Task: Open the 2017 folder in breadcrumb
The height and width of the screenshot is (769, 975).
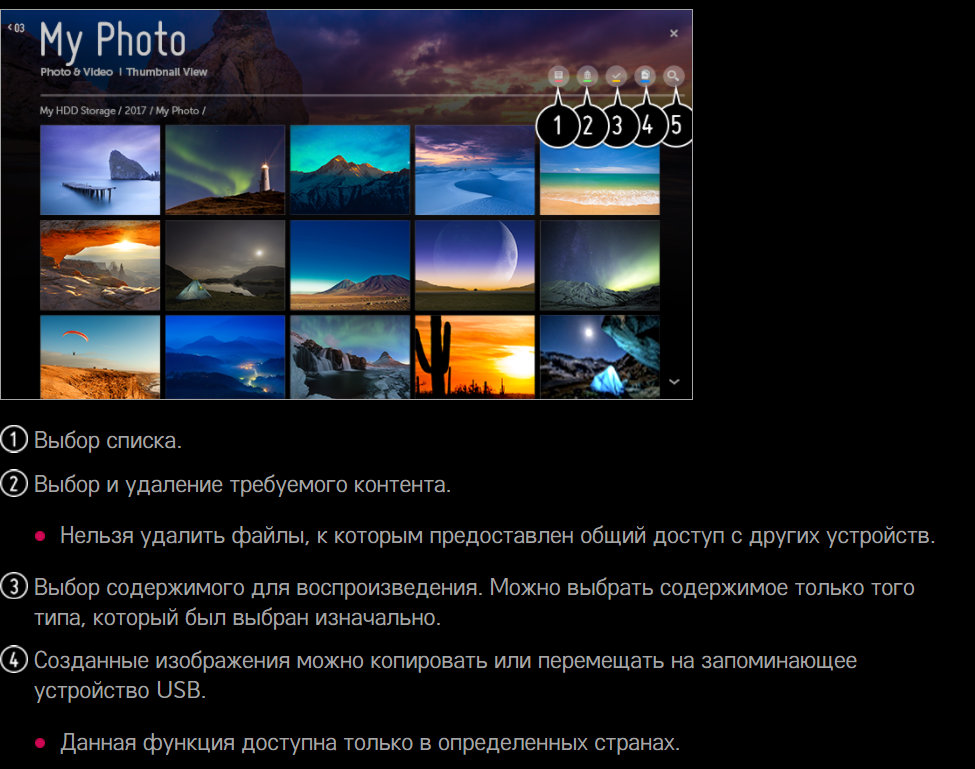Action: coord(134,111)
